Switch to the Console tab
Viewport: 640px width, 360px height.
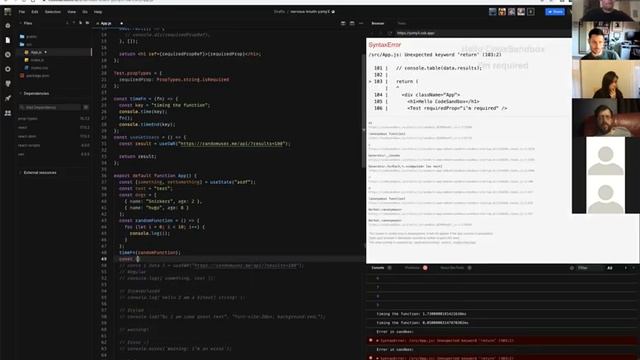click(x=378, y=268)
